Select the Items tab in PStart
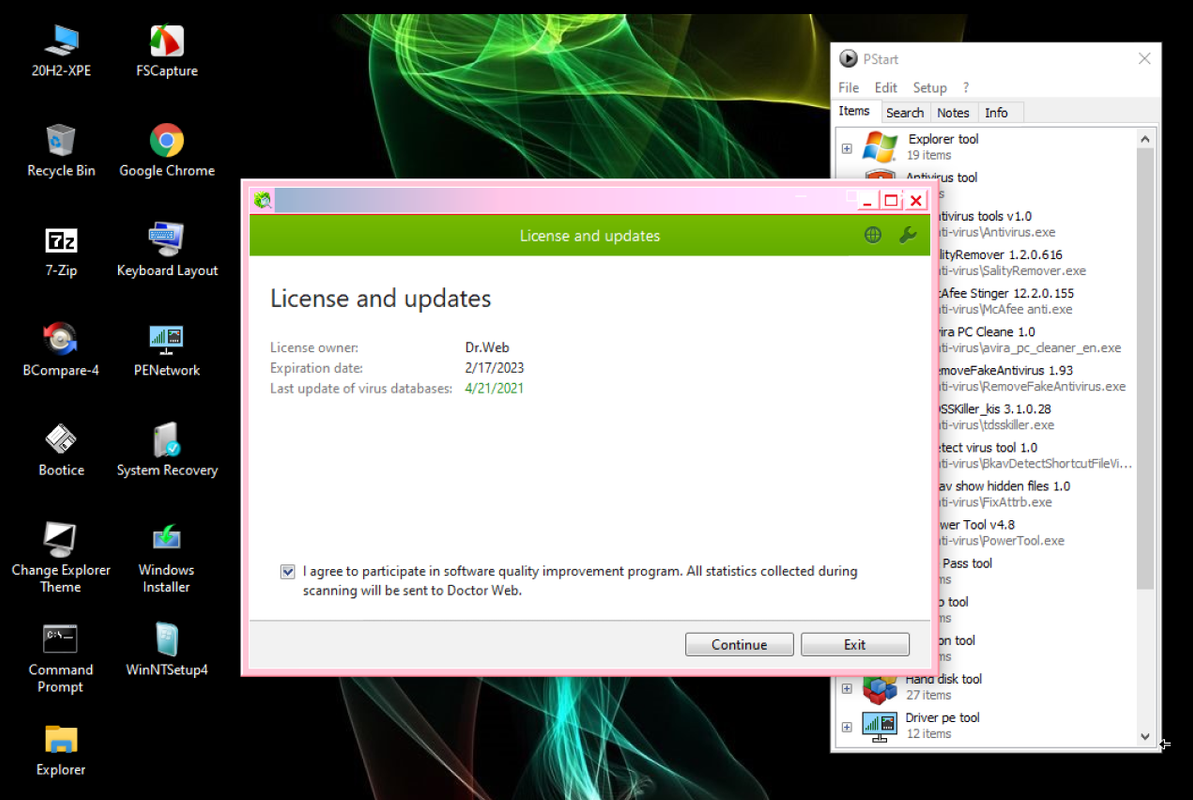 [x=854, y=111]
